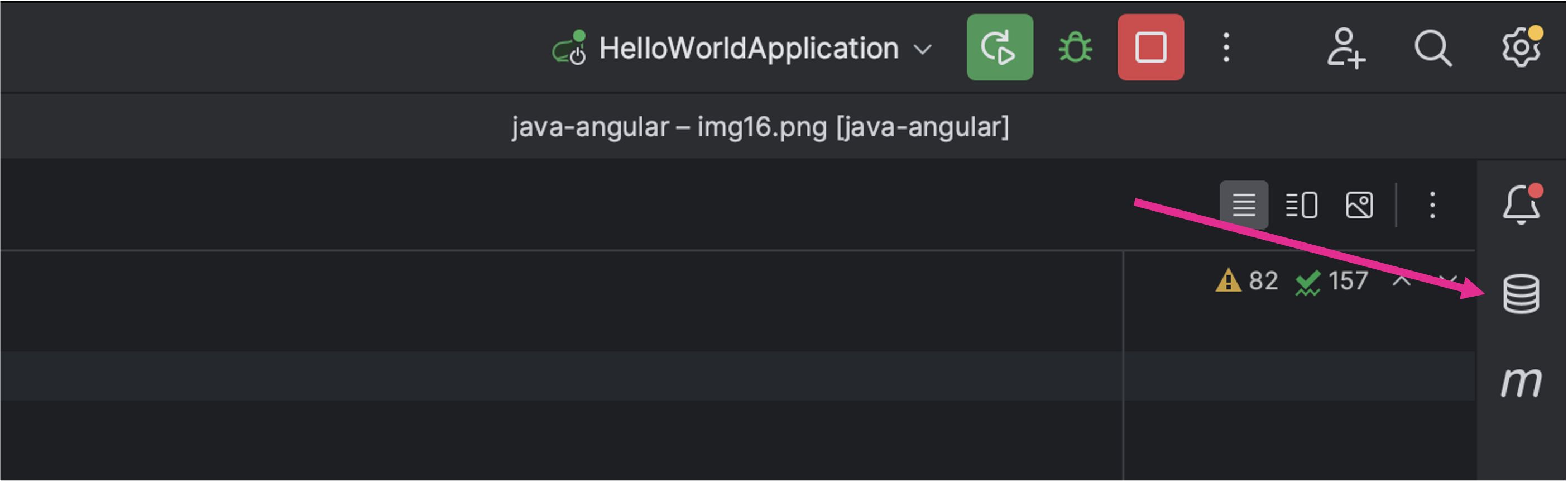
Task: Open more run actions vertical dots menu
Action: click(1226, 47)
